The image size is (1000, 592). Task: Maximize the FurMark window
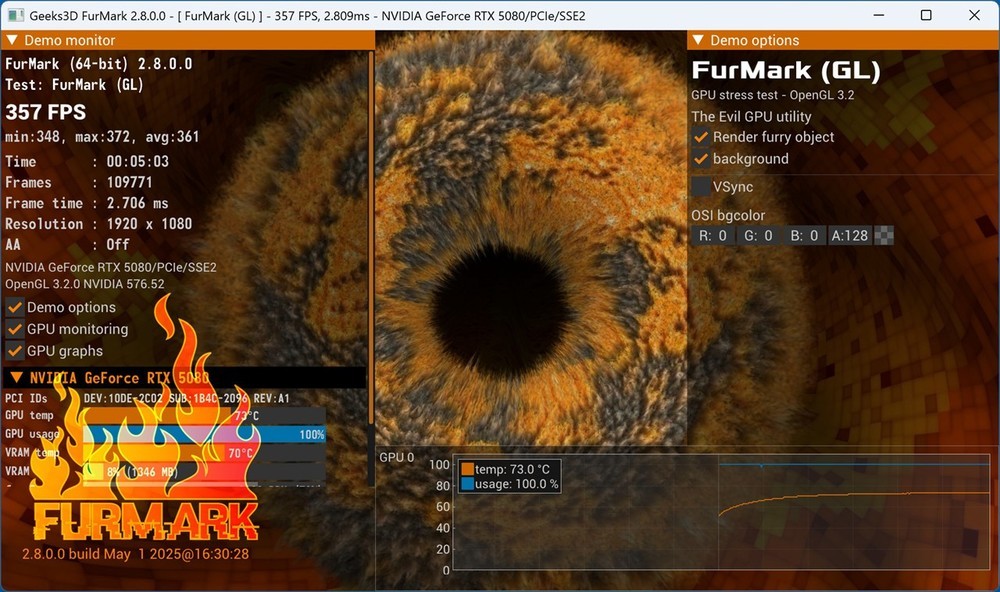pyautogui.click(x=926, y=15)
